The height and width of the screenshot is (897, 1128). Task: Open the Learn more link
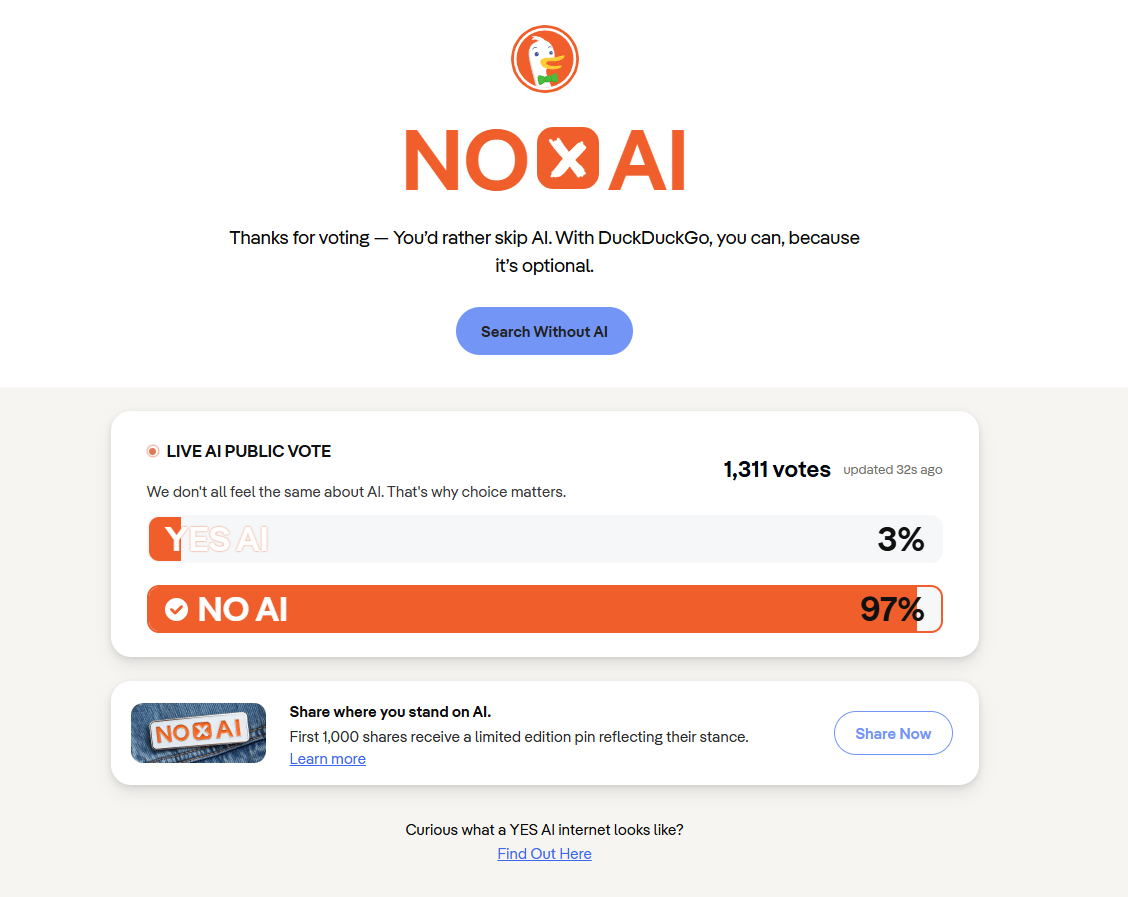coord(327,759)
